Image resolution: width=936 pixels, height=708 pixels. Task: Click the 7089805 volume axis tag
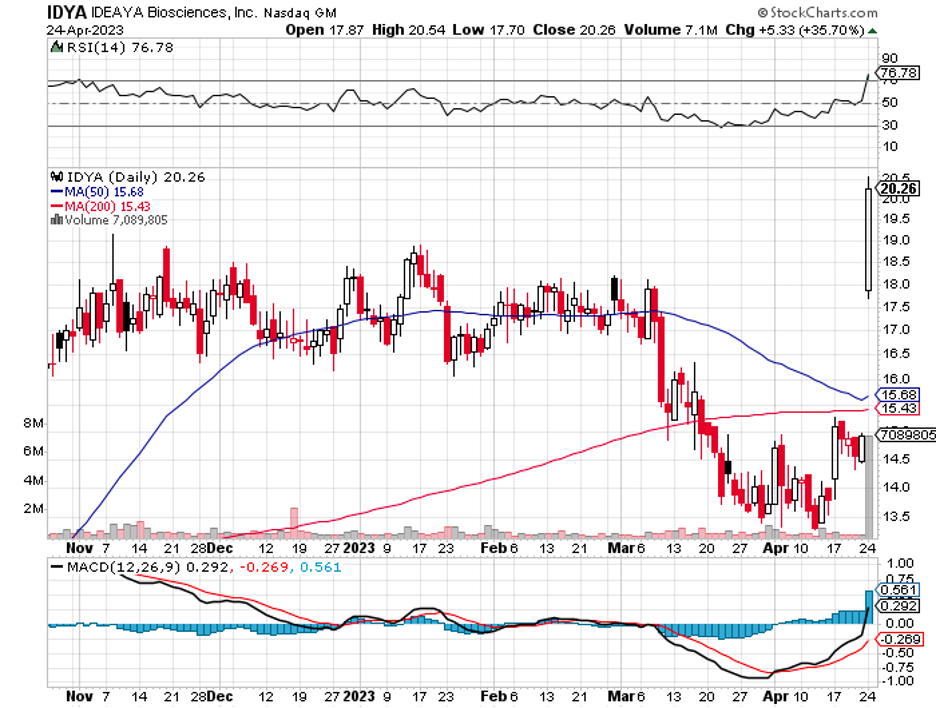coord(904,435)
